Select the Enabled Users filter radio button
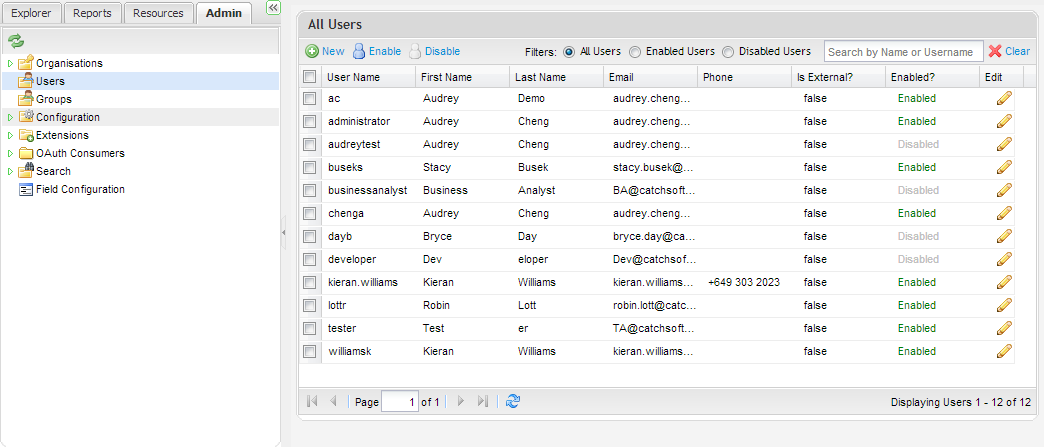 click(635, 51)
